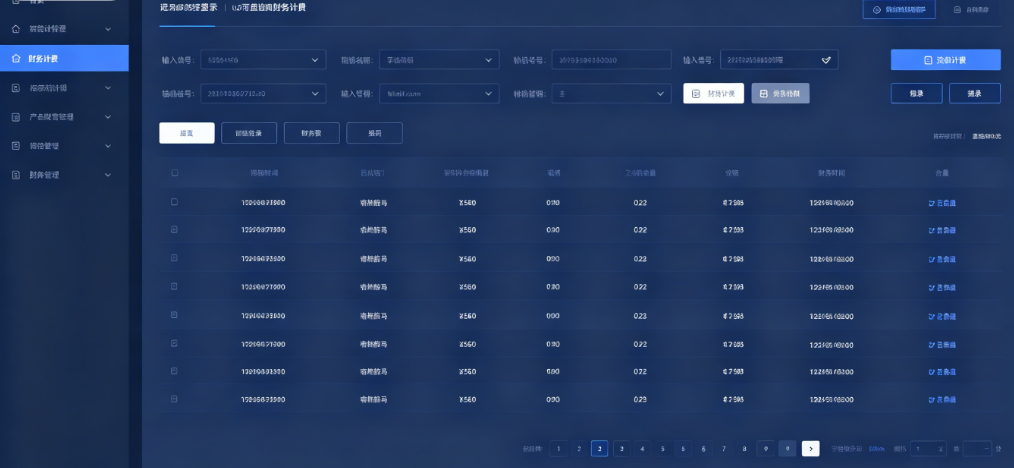Expand the sidebar menu directly above highlighted 财务计费
This screenshot has width=1014, height=468.
tap(108, 29)
